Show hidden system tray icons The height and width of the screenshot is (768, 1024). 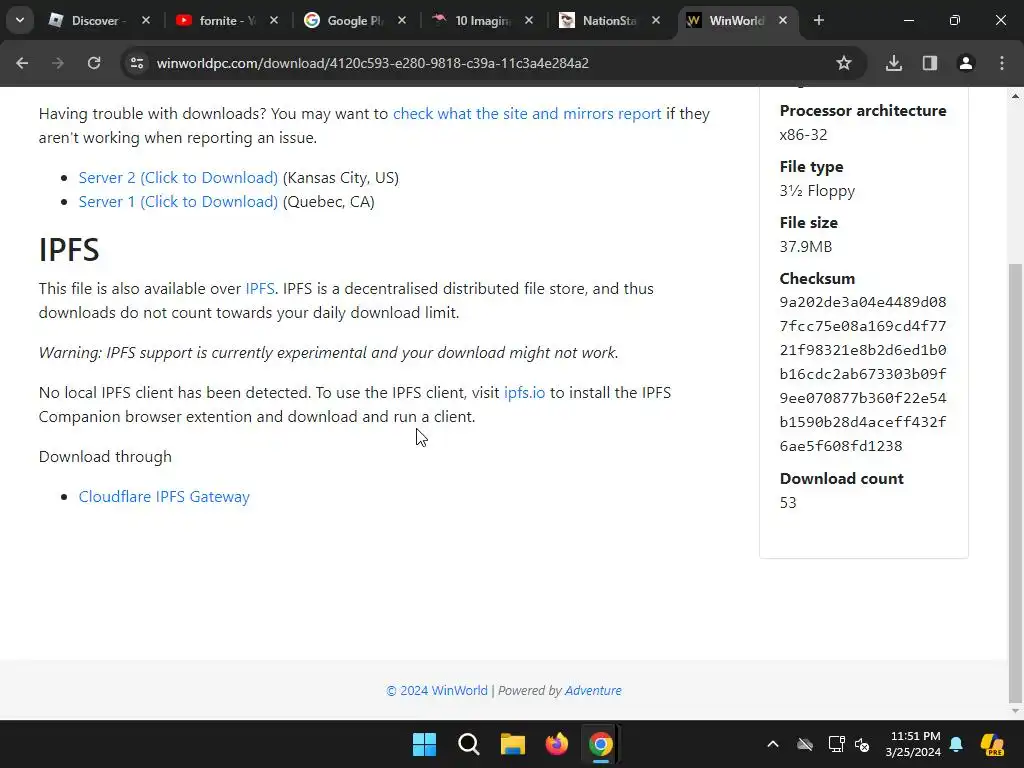pyautogui.click(x=773, y=744)
